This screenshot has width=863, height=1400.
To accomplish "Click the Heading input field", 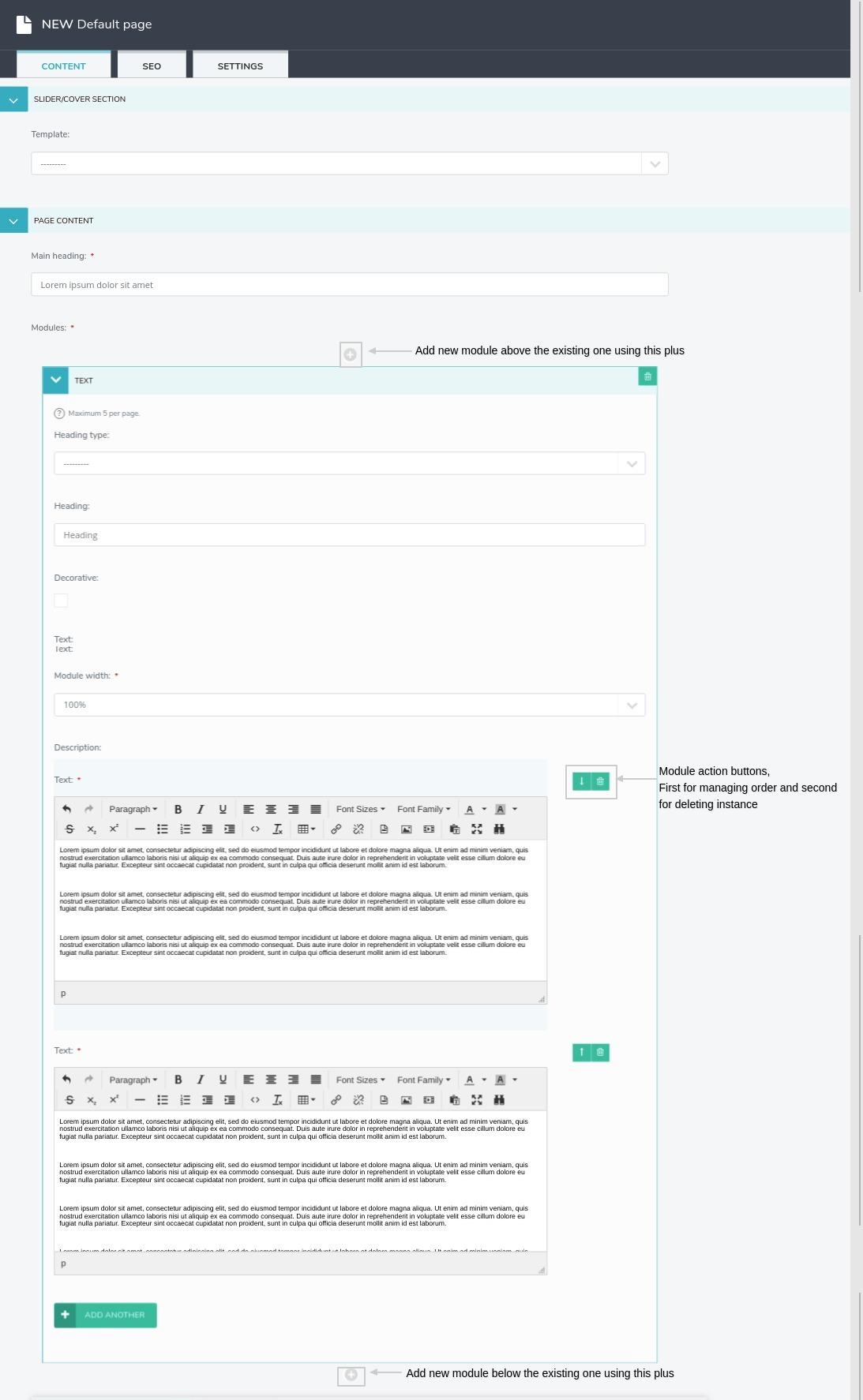I will [350, 534].
